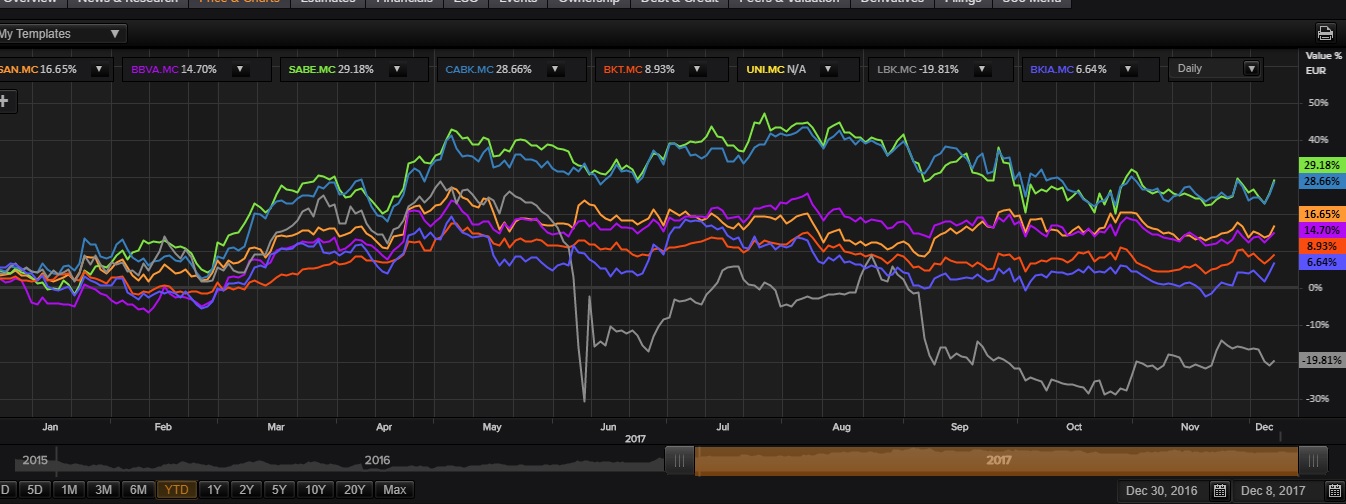Expand BBVA.MC series options arrow
The width and height of the screenshot is (1346, 504).
(240, 69)
